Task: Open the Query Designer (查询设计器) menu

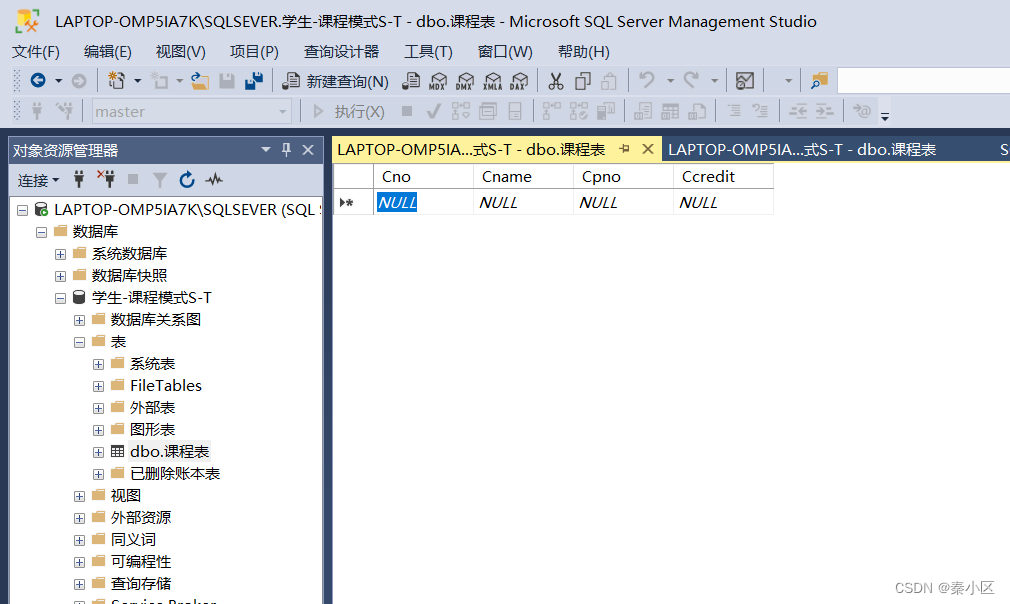Action: (x=341, y=52)
